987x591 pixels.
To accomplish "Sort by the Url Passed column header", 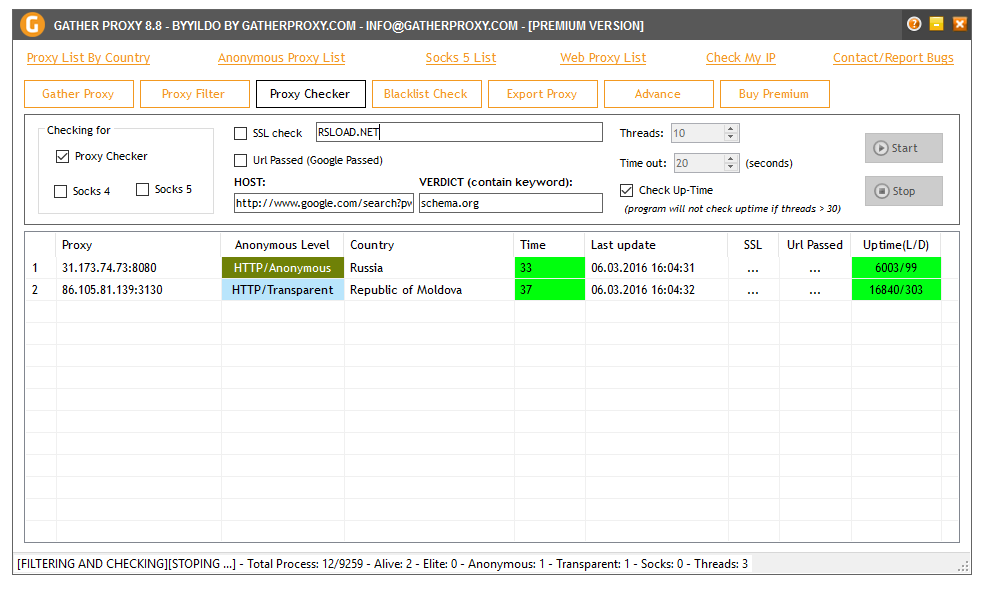I will 815,245.
